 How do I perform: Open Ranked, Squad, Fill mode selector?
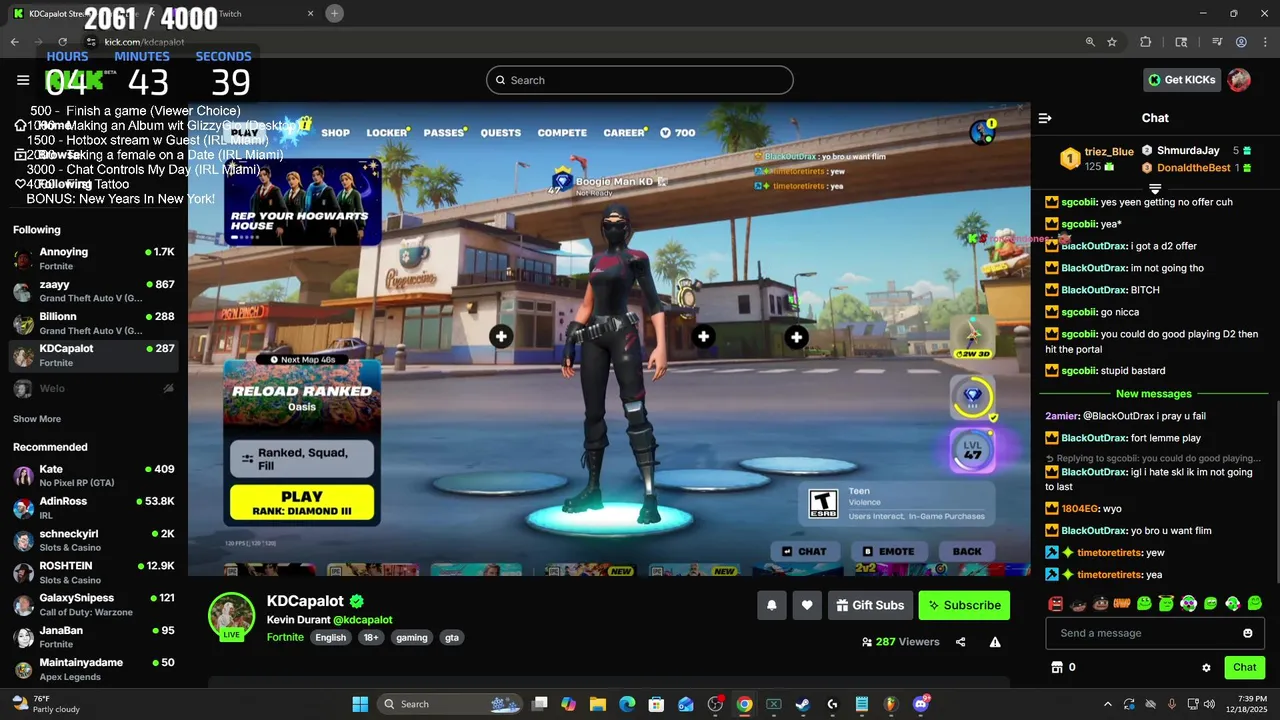[x=302, y=459]
